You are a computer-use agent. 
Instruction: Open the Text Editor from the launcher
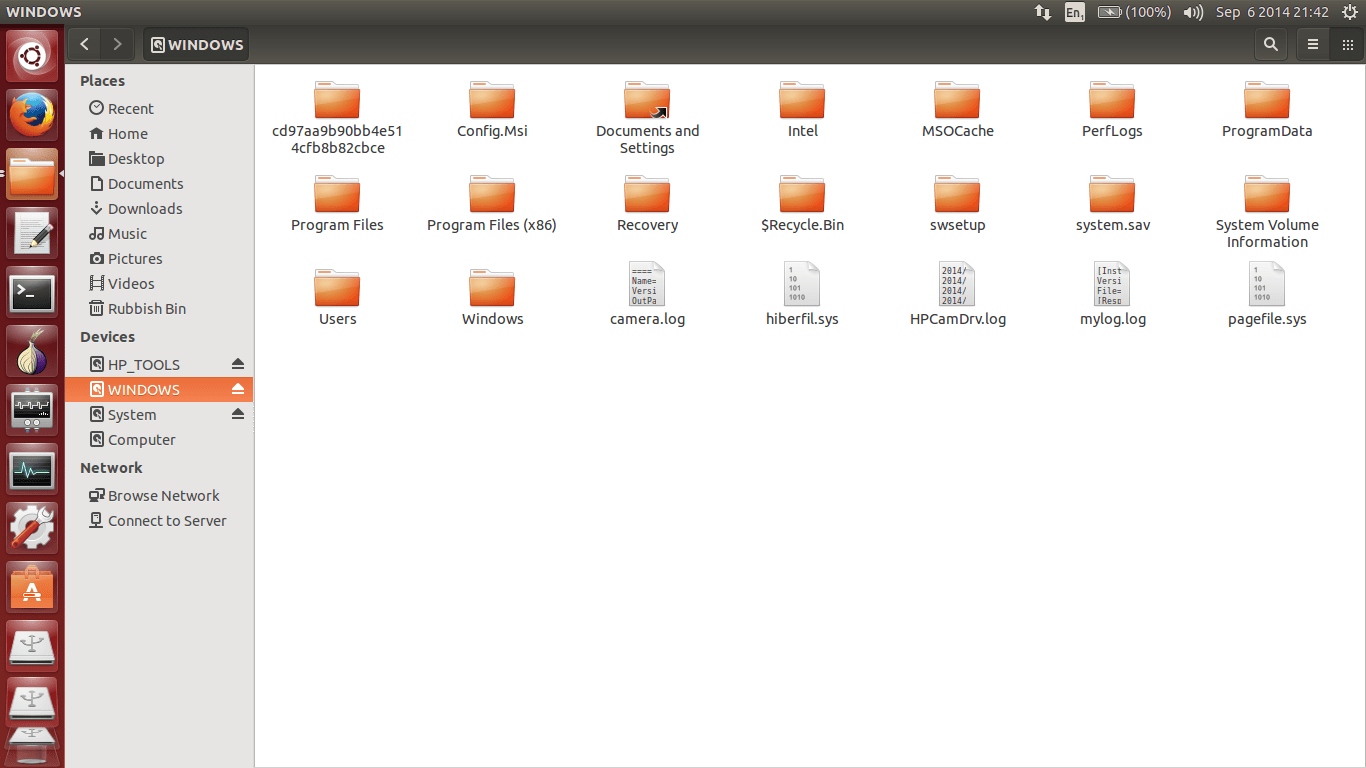click(x=32, y=233)
